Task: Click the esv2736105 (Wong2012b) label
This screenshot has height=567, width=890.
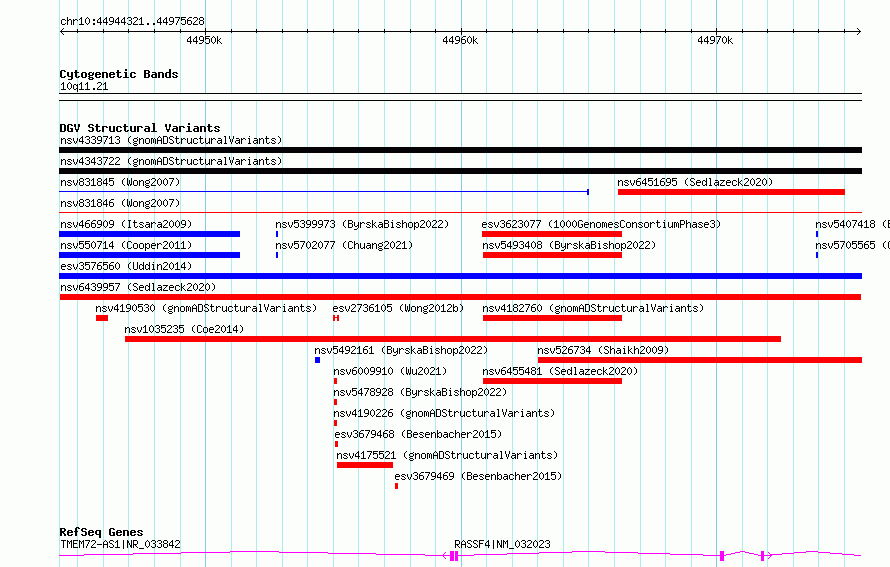Action: (398, 308)
